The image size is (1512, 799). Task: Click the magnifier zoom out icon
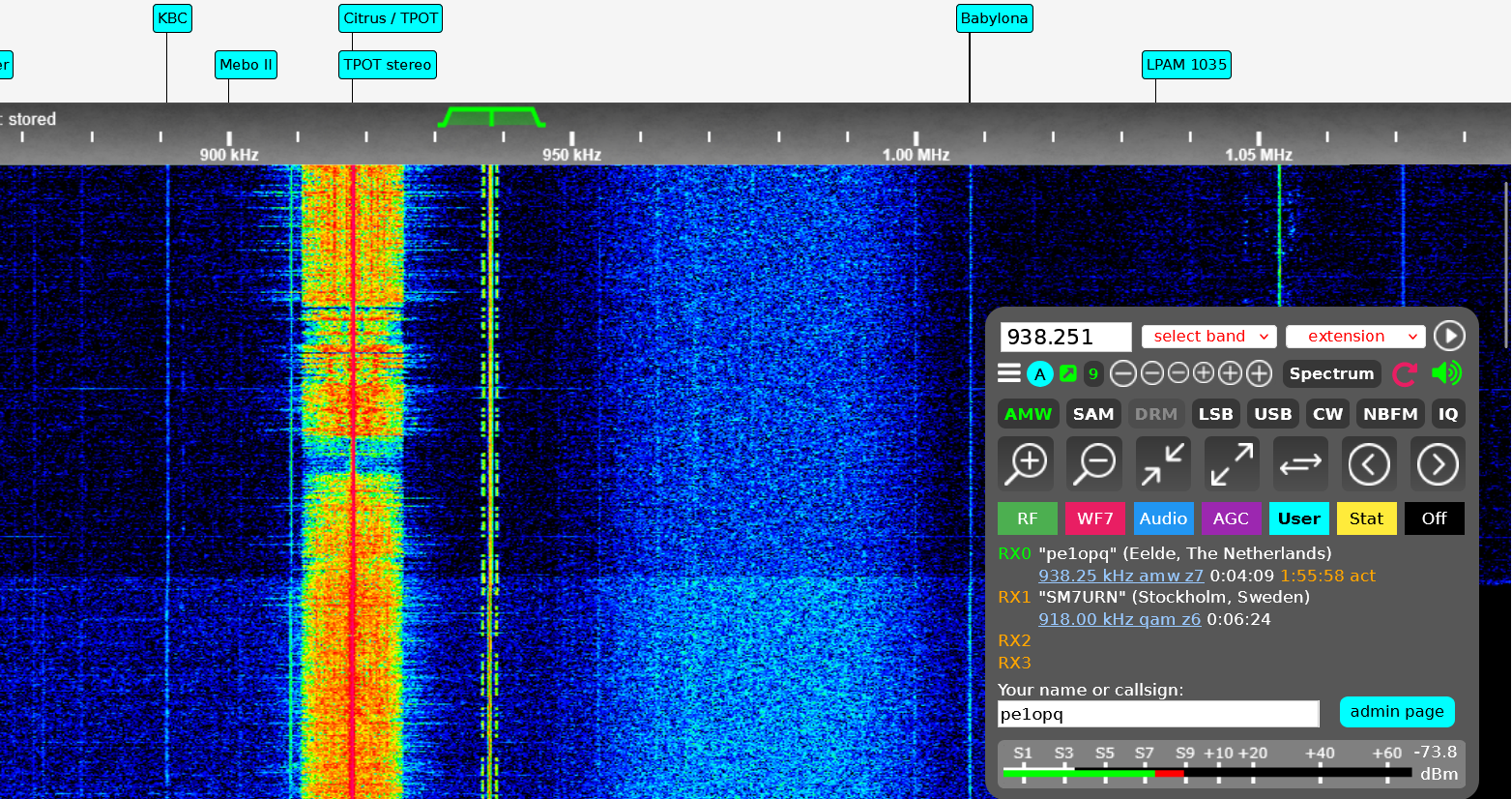[x=1094, y=463]
